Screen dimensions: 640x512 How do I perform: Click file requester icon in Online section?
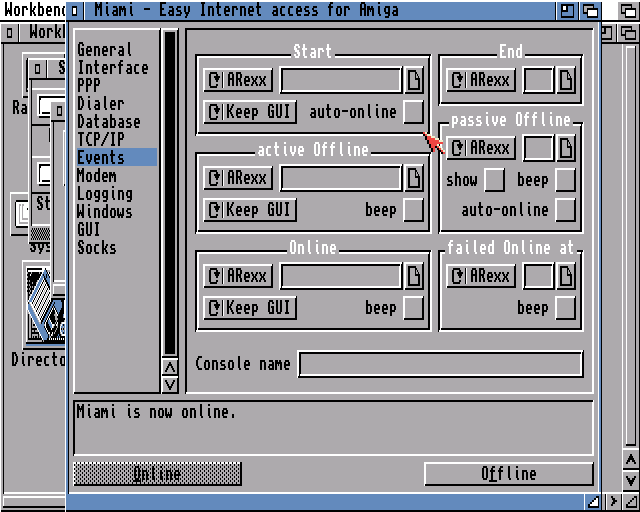[x=413, y=276]
